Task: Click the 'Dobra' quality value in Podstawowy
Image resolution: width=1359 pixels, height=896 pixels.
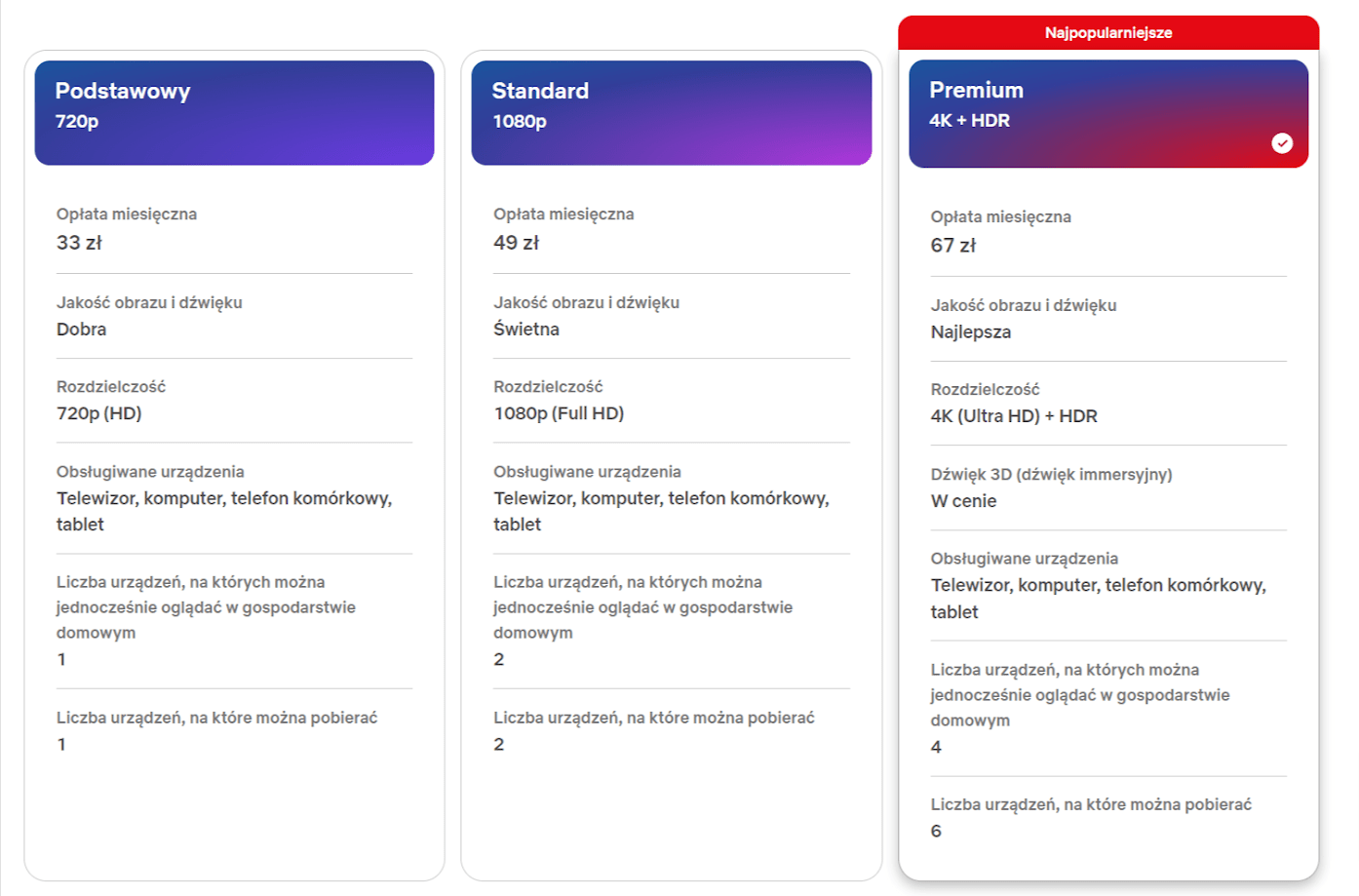Action: pos(81,330)
